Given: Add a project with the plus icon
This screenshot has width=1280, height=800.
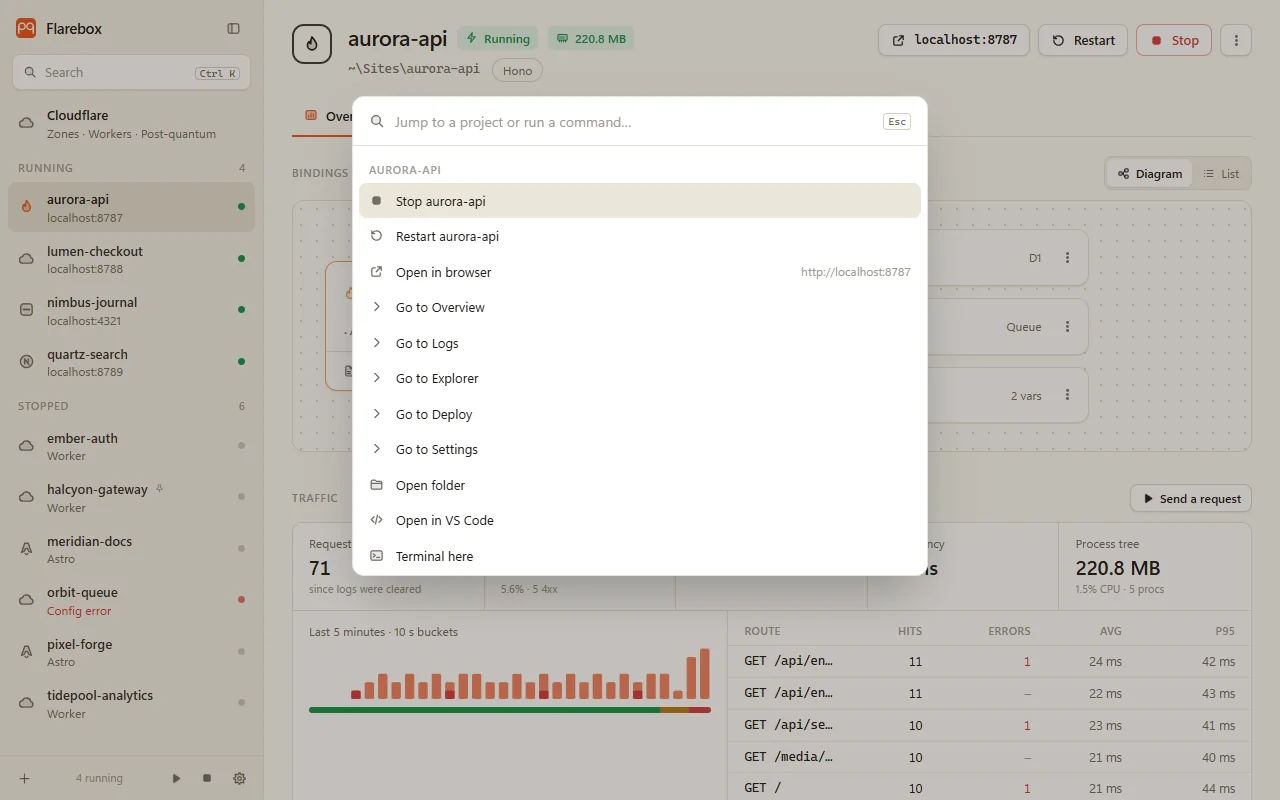Looking at the screenshot, I should pos(25,778).
